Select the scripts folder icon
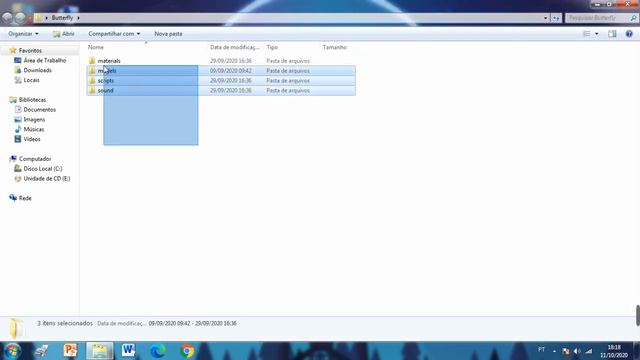 click(92, 80)
